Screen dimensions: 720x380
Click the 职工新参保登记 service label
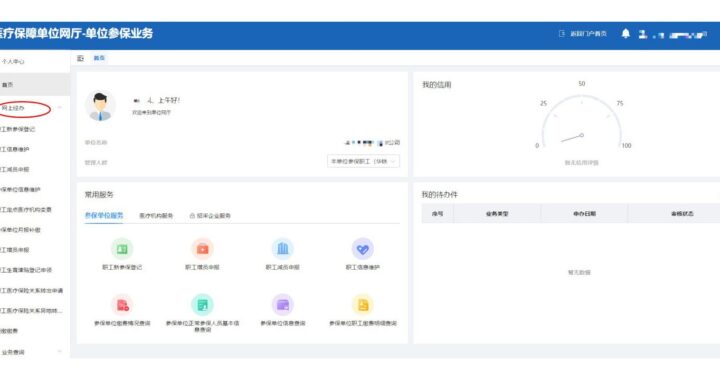[x=122, y=267]
